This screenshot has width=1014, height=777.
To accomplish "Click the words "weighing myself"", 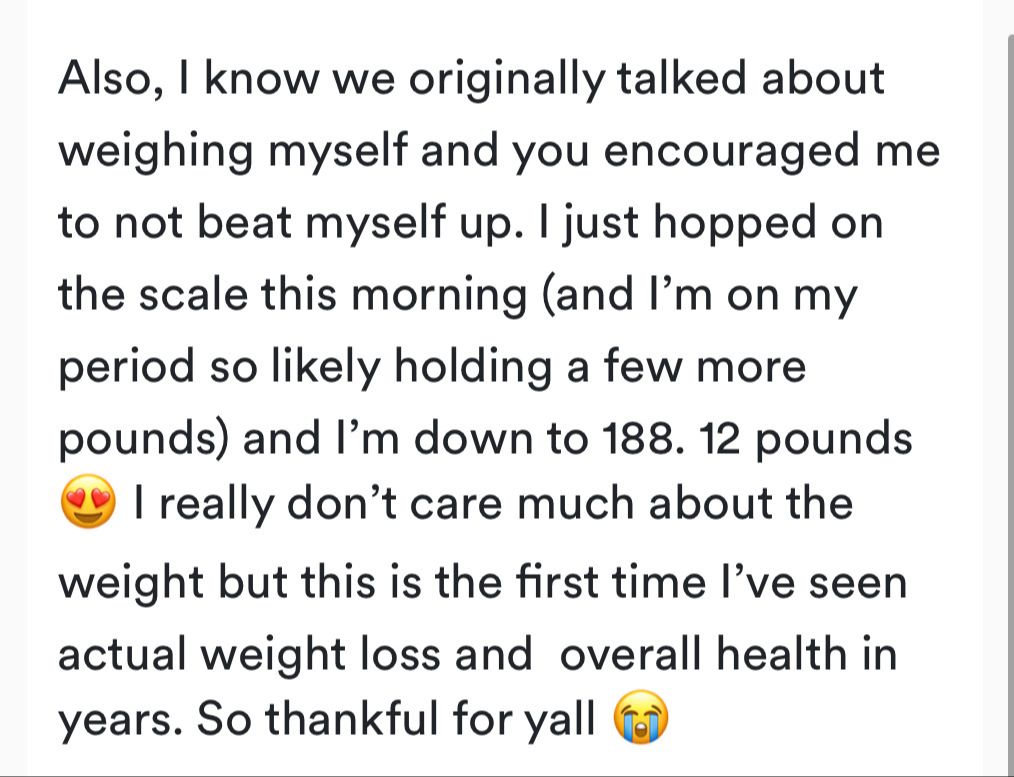I will 233,152.
